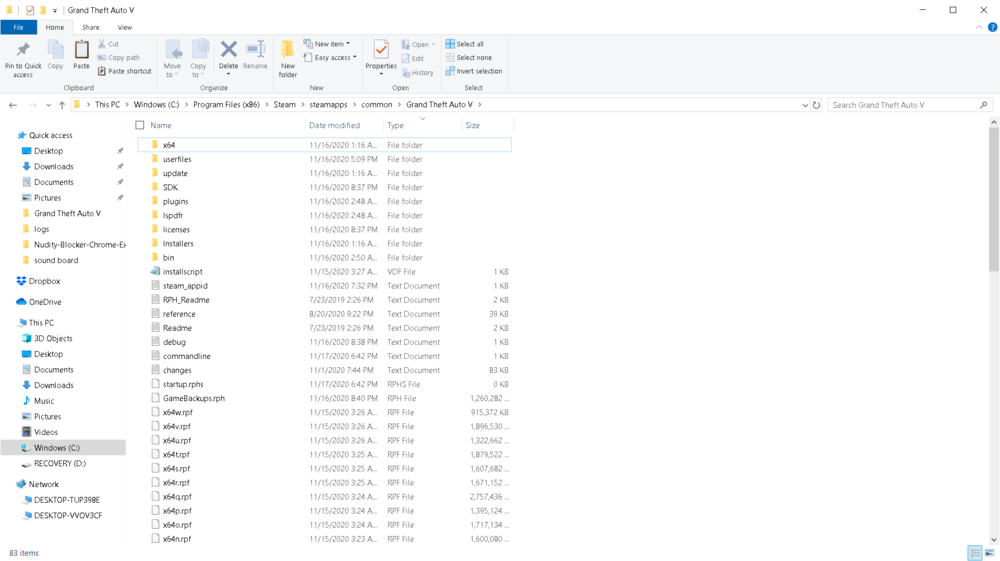Click the History command
Image resolution: width=1000 pixels, height=561 pixels.
tap(418, 73)
